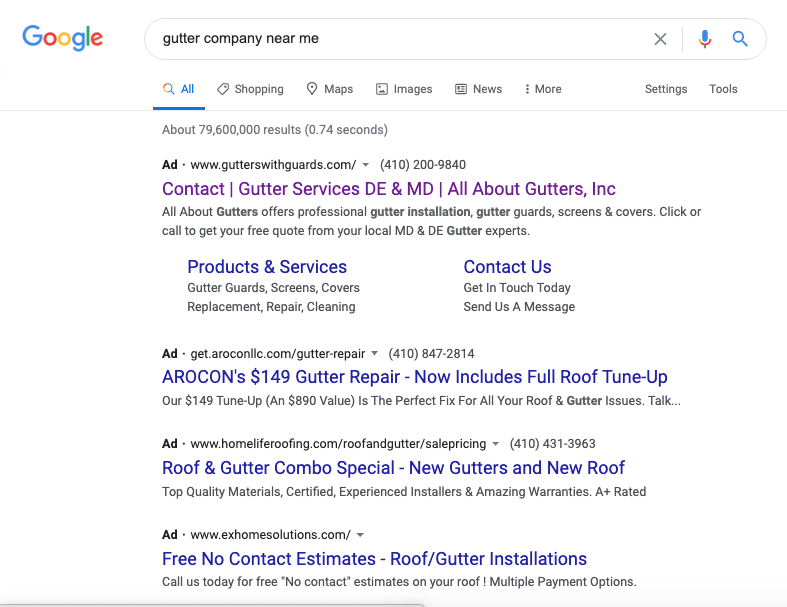This screenshot has height=607, width=787.
Task: Switch to the Maps tab
Action: click(x=329, y=89)
